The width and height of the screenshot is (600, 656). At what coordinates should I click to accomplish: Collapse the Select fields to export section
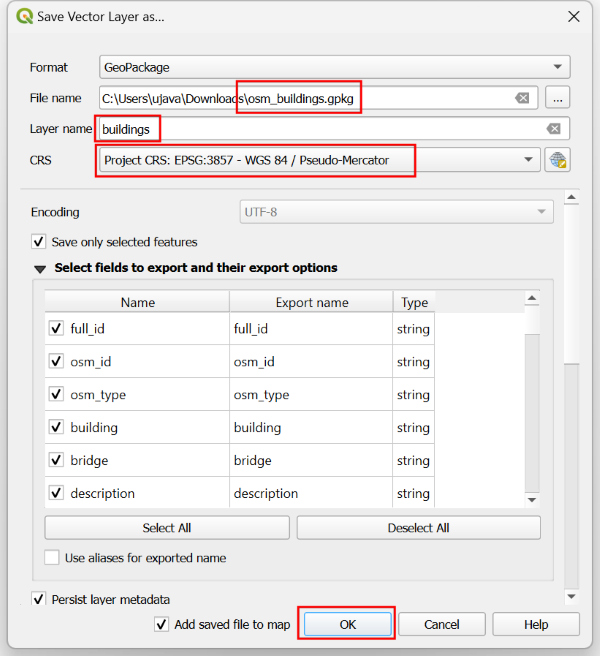[40, 268]
